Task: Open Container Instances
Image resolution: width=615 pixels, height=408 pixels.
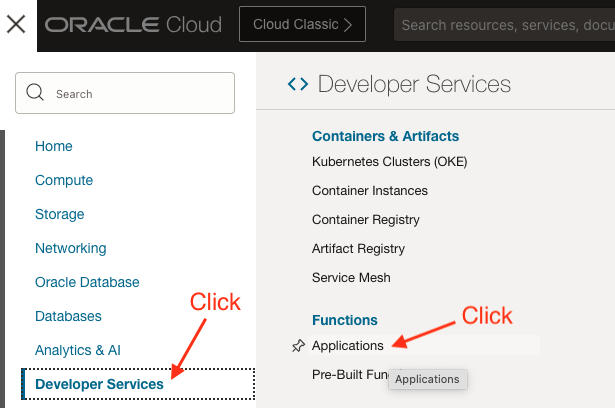Action: [370, 191]
